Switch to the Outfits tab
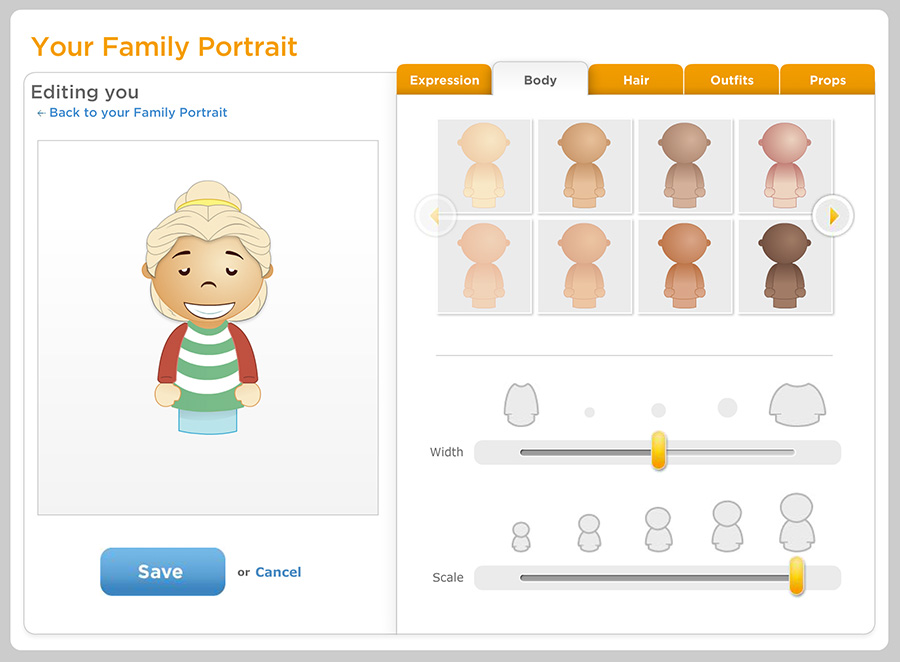900x662 pixels. tap(732, 80)
